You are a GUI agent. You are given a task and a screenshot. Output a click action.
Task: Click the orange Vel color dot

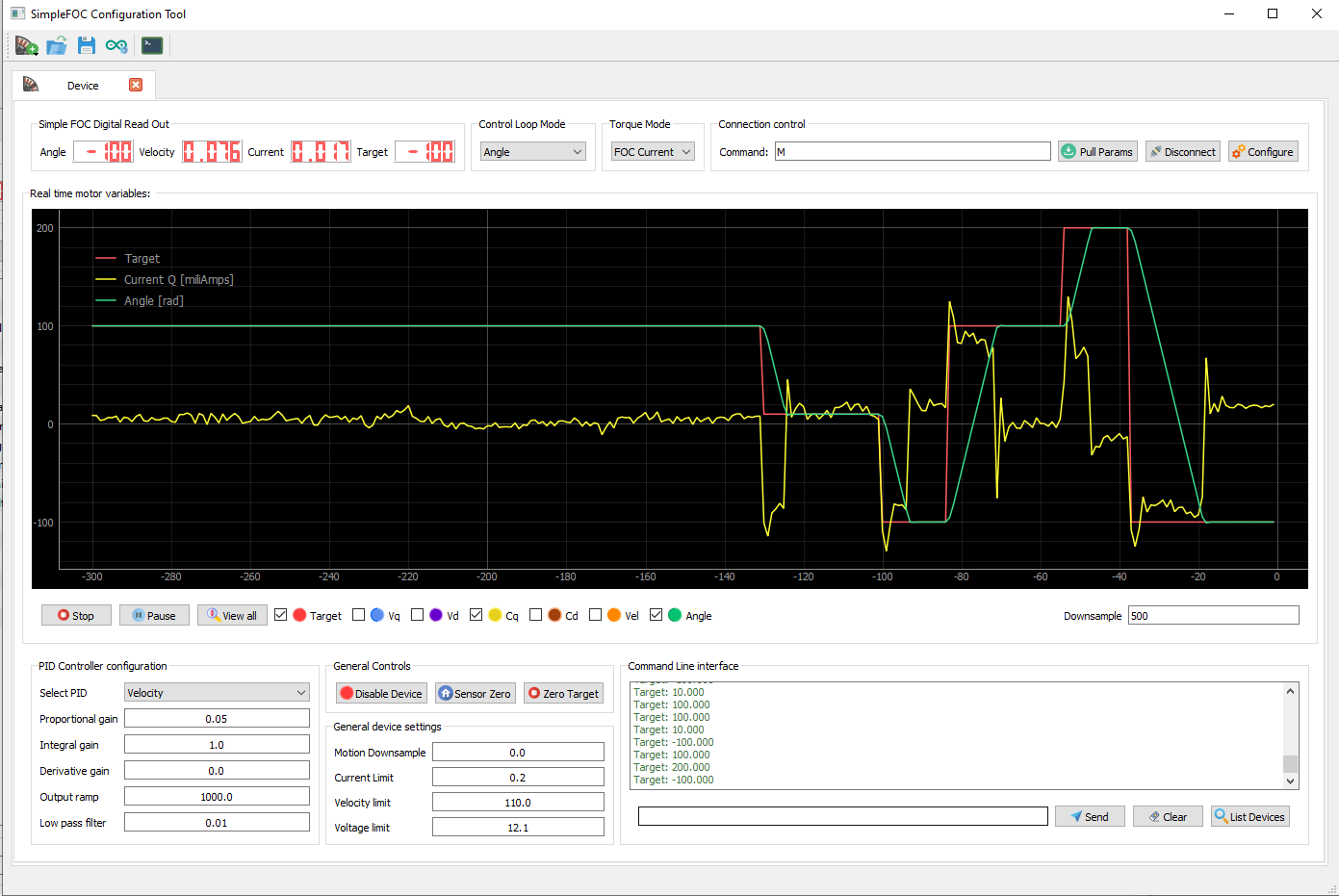(614, 615)
